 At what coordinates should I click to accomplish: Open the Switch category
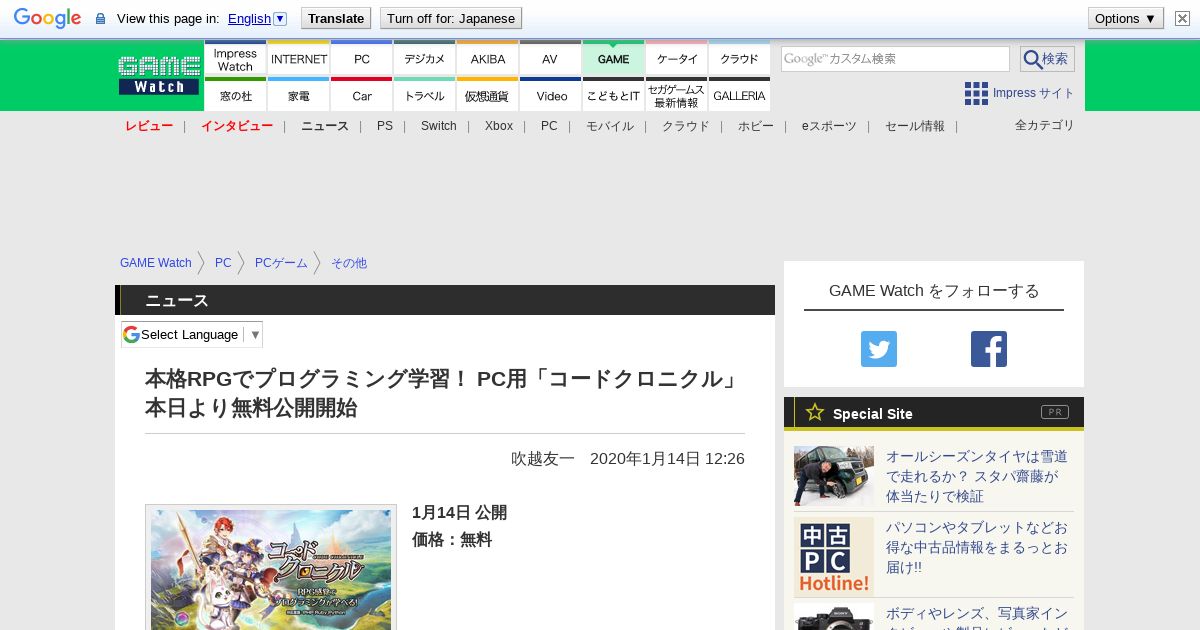(438, 126)
